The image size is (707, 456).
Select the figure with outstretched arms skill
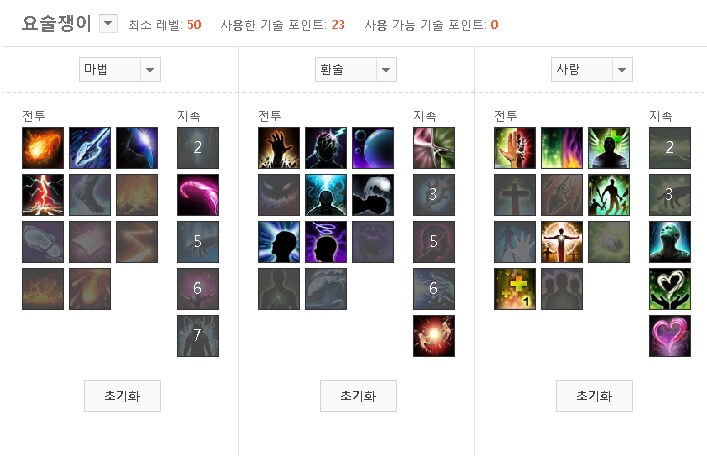[562, 242]
